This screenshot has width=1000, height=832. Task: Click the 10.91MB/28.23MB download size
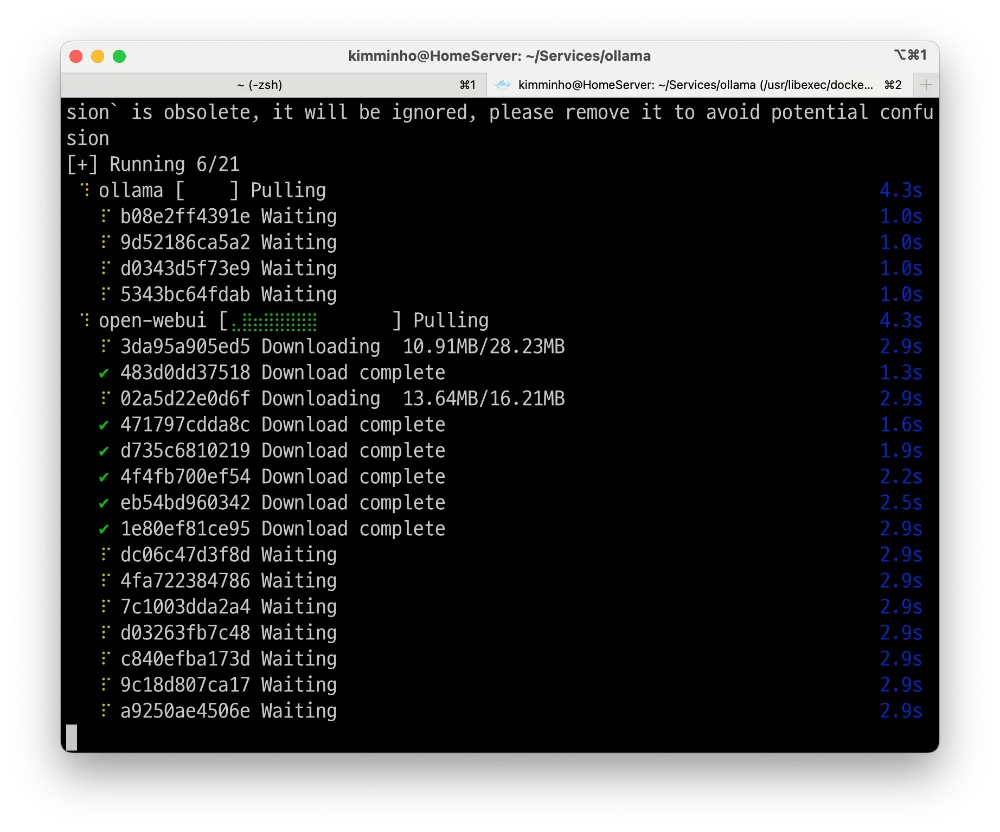483,347
